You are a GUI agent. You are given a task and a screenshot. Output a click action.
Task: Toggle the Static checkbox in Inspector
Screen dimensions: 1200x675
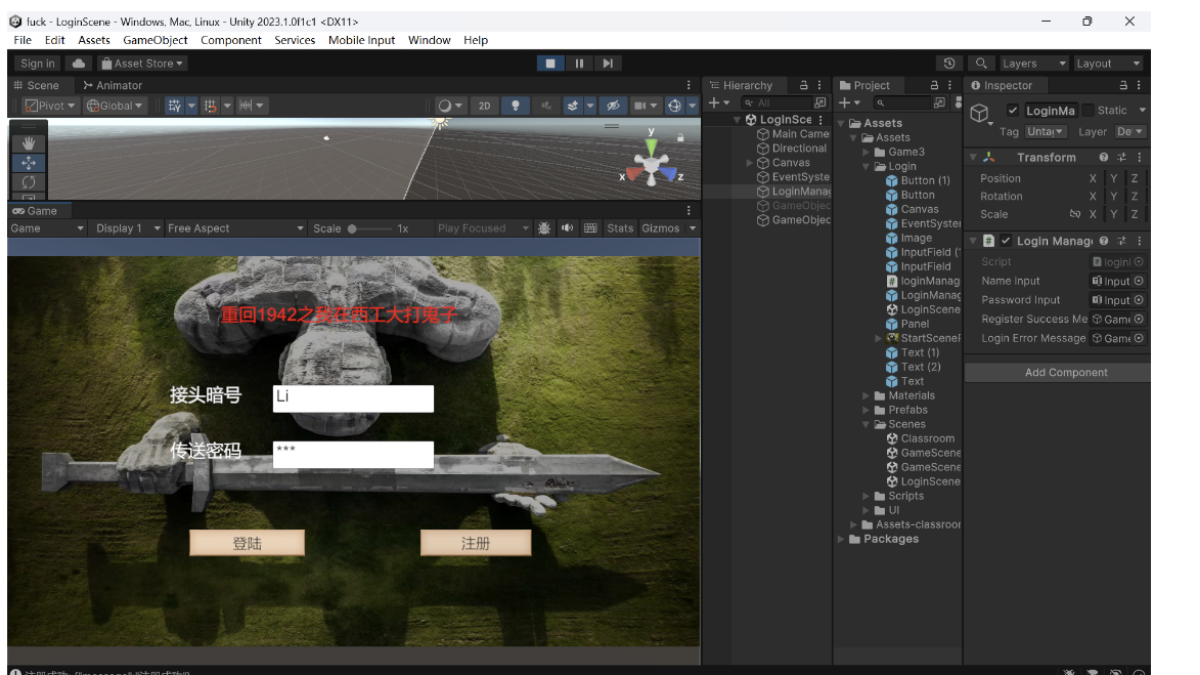pos(1088,110)
